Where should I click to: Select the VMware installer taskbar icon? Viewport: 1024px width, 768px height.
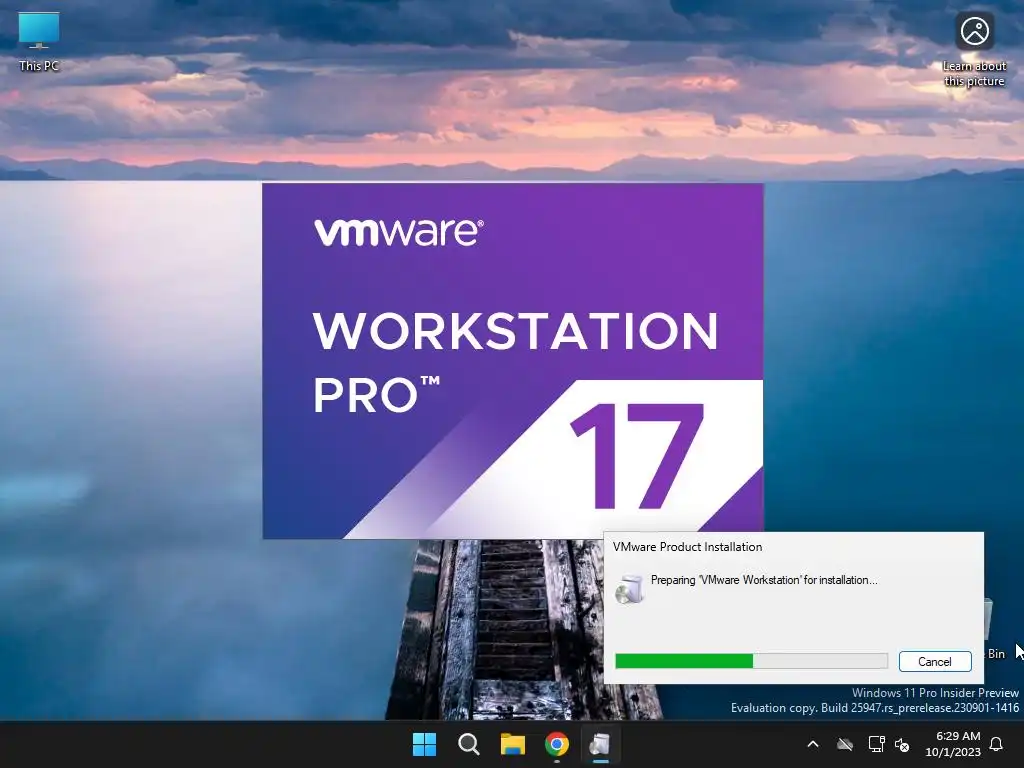click(600, 744)
